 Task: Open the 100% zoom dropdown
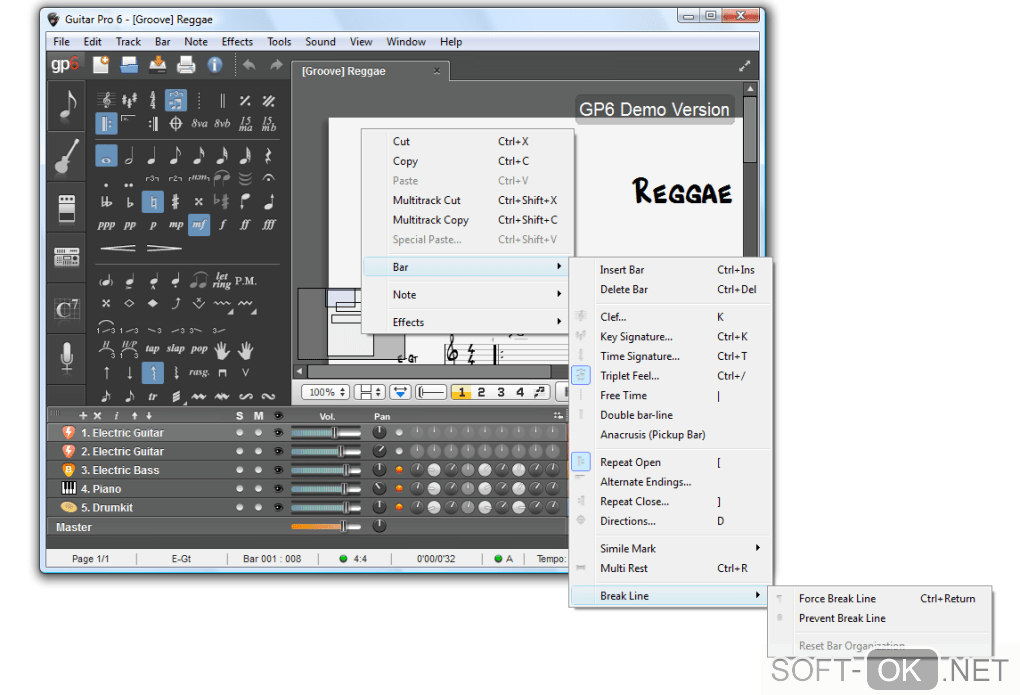(326, 392)
